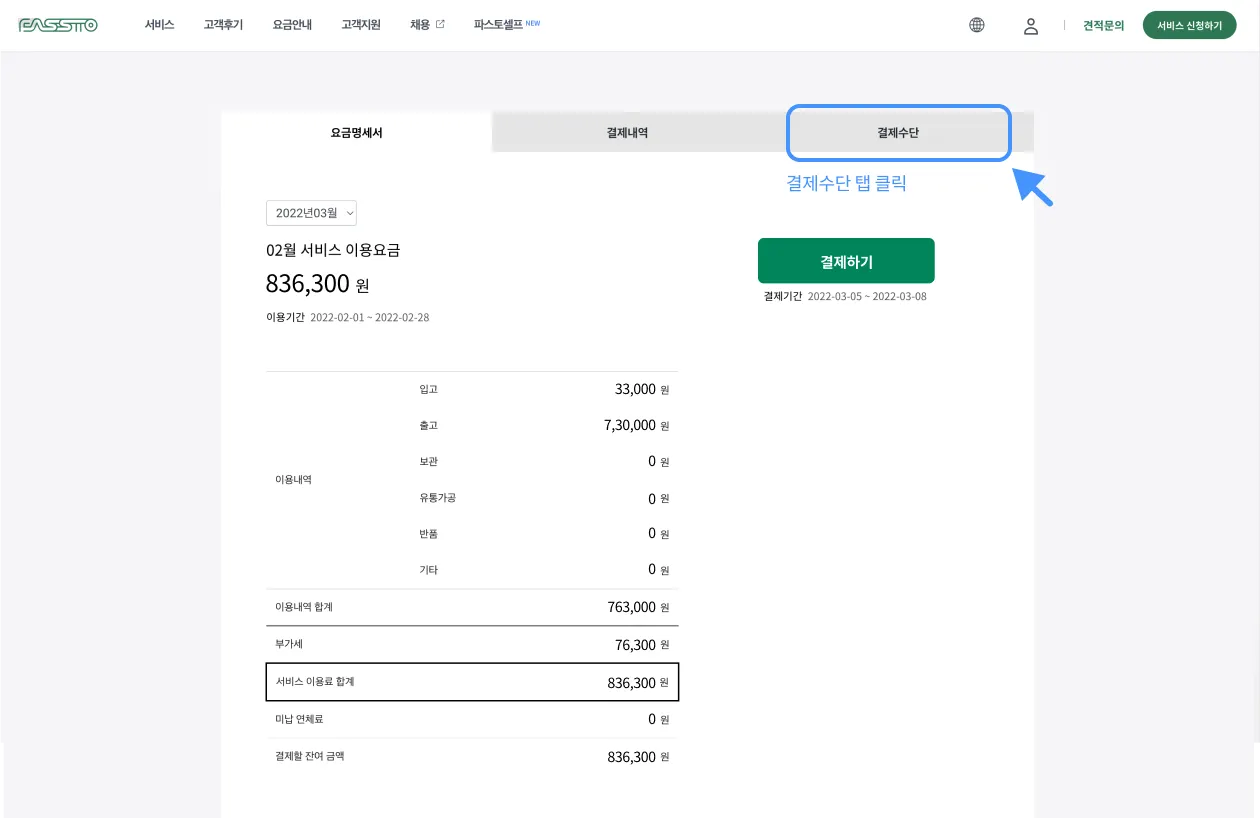This screenshot has height=818, width=1260.
Task: Click the 서비스 신청하기 button
Action: click(1189, 26)
